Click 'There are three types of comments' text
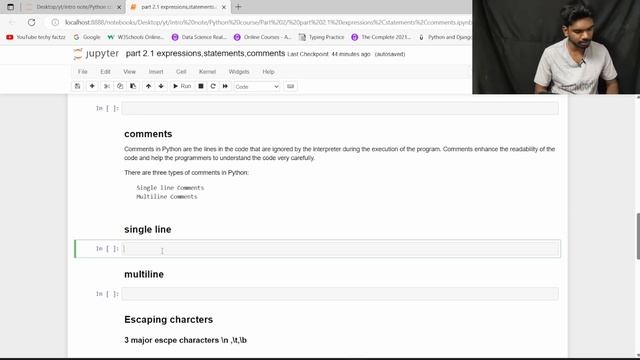640x360 pixels. [186, 173]
